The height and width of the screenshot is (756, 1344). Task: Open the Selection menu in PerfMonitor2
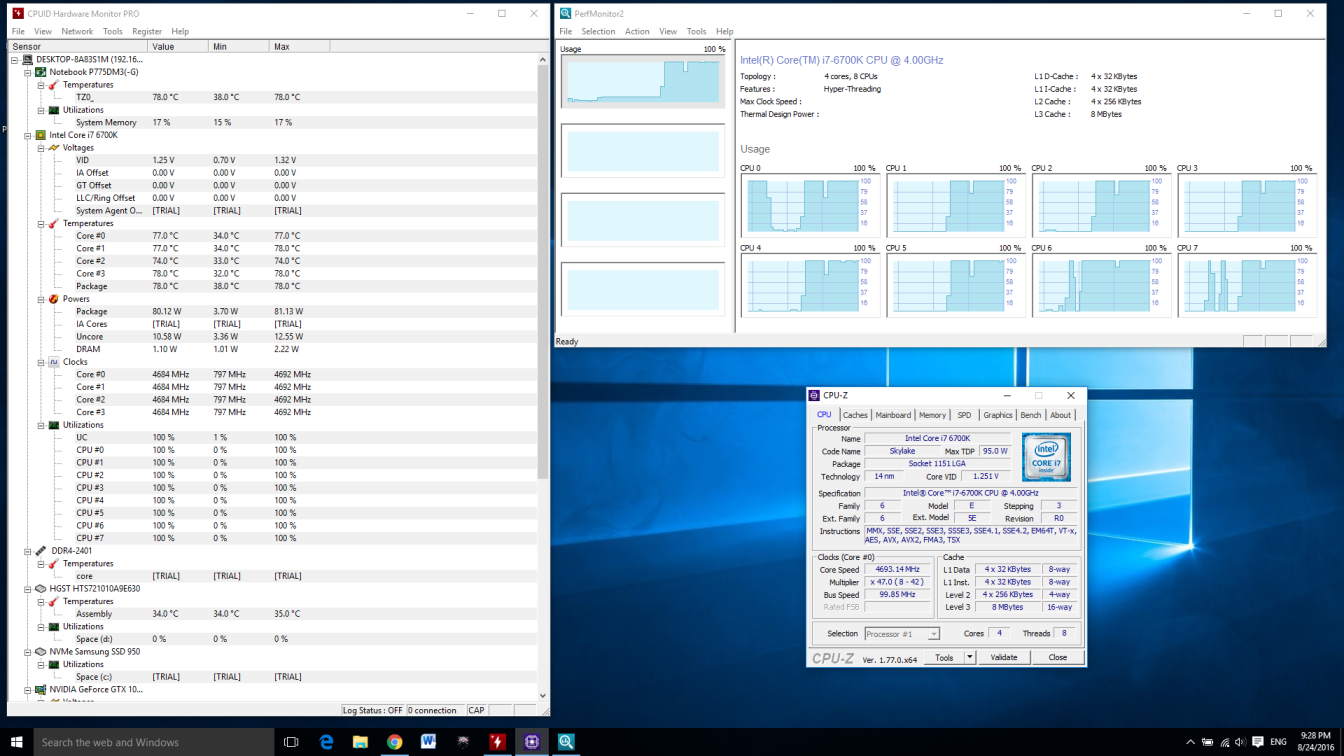pyautogui.click(x=598, y=31)
